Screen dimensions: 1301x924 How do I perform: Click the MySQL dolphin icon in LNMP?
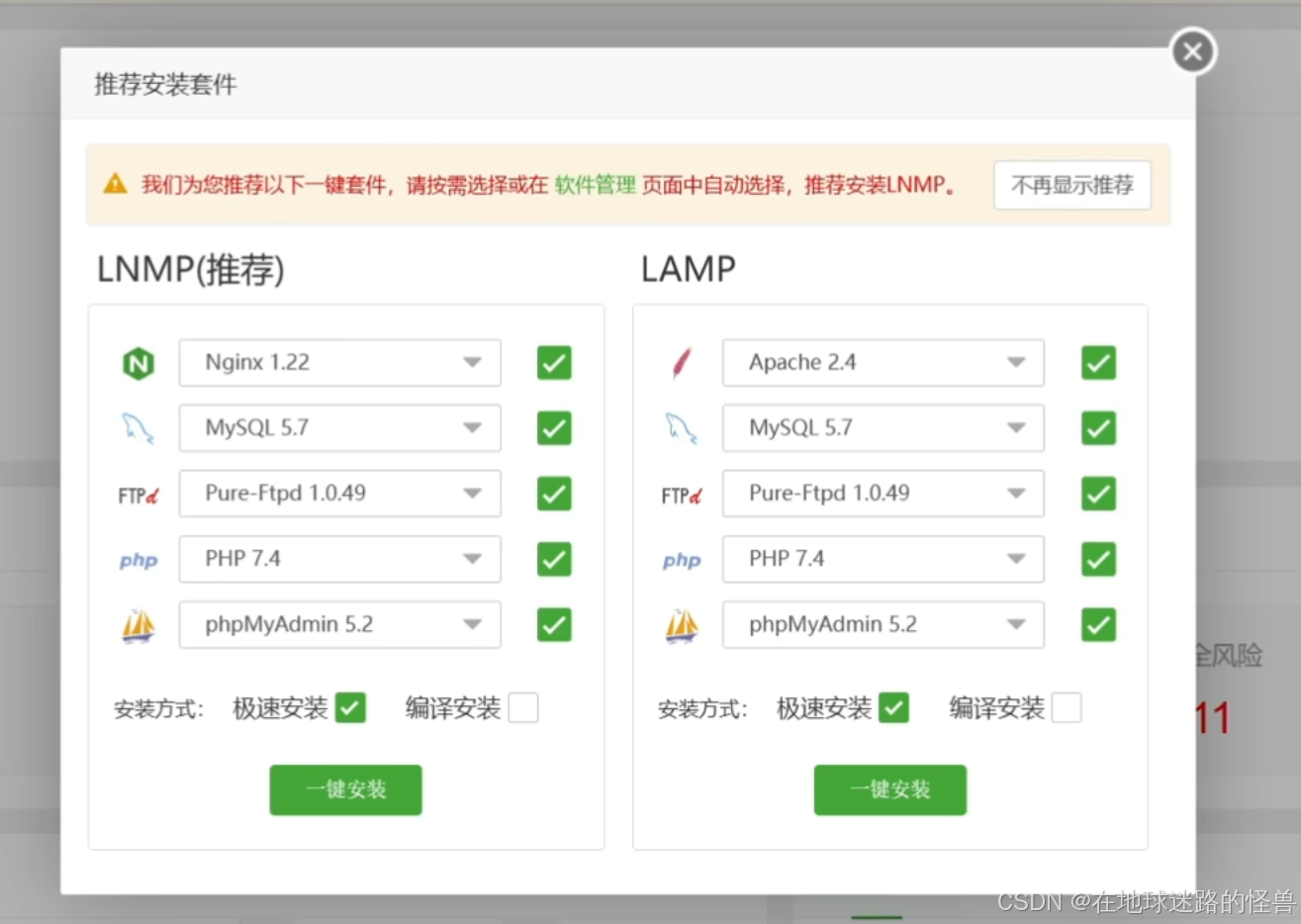tap(138, 428)
